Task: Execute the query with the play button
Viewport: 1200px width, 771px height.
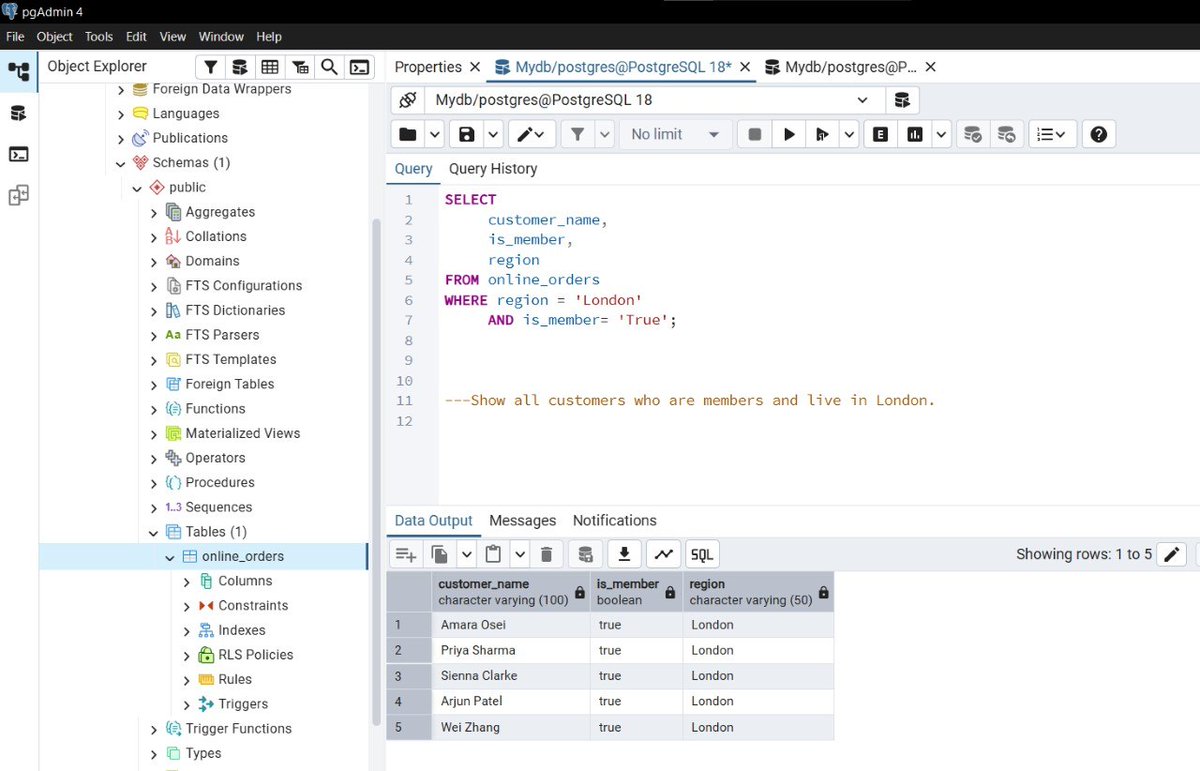Action: click(x=789, y=134)
